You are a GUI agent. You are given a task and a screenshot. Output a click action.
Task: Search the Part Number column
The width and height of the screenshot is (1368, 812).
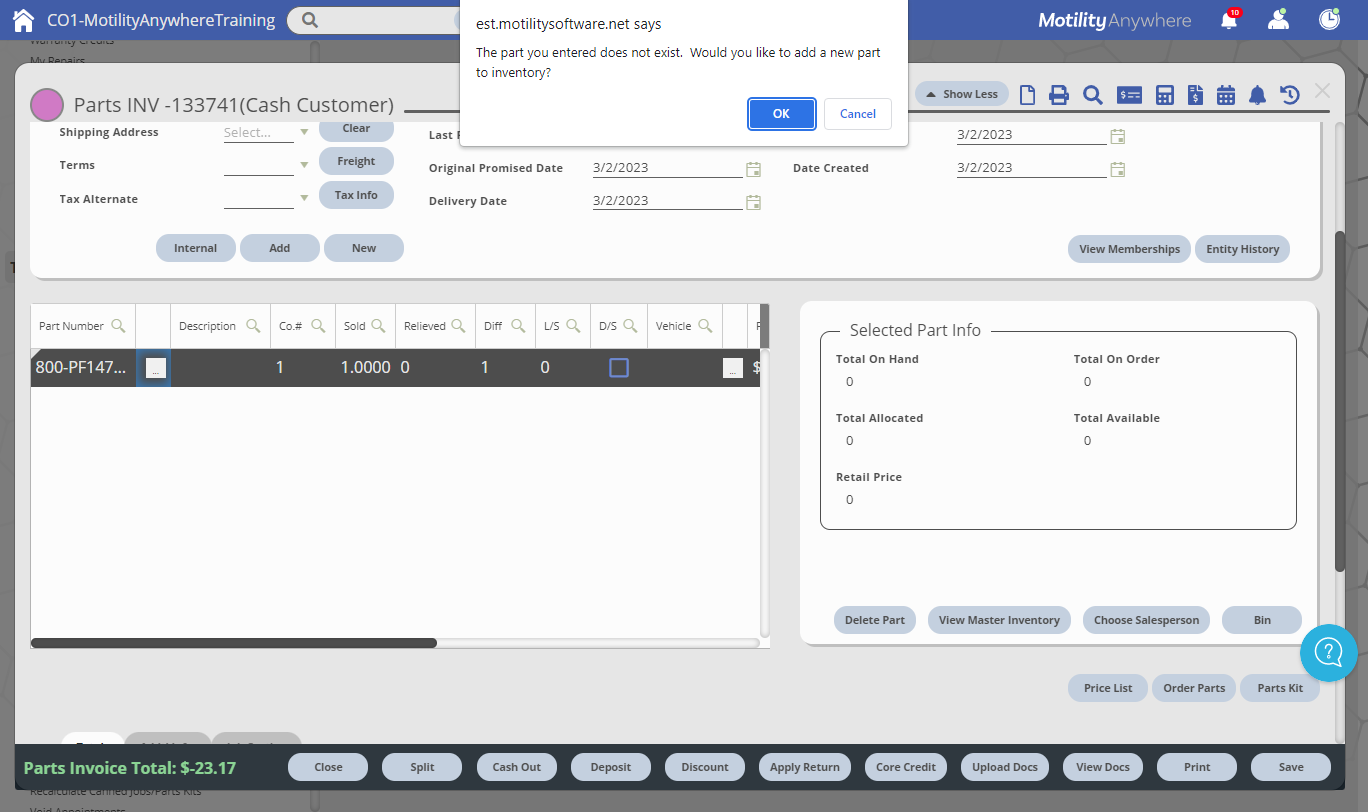(118, 326)
